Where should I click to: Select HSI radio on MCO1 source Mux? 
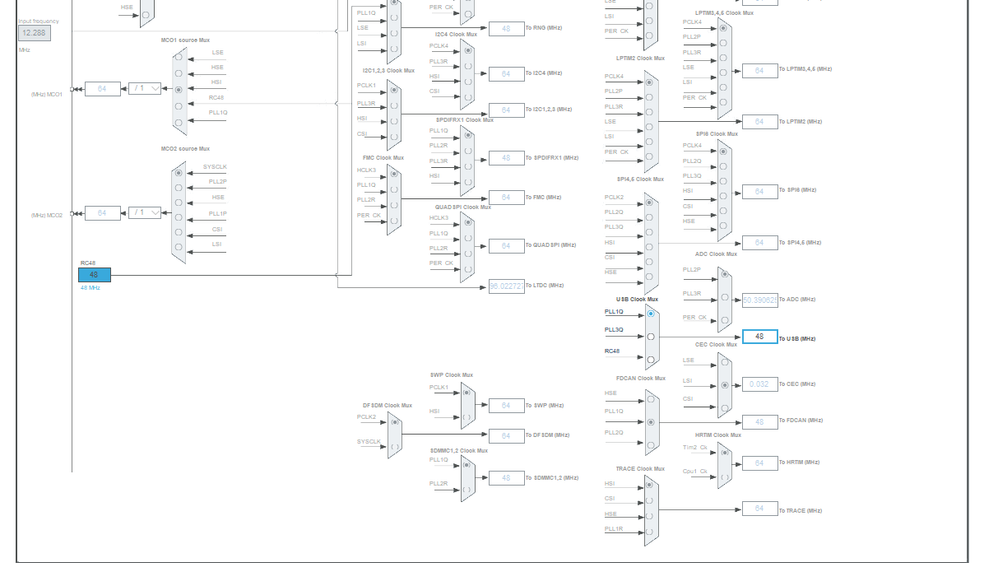click(179, 90)
